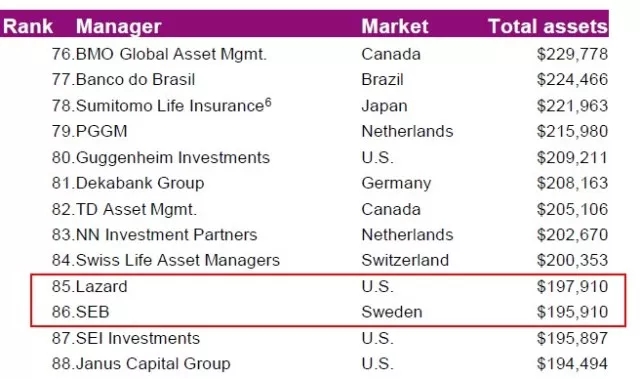Click Janus Capital Group entry
The image size is (640, 379).
[153, 364]
